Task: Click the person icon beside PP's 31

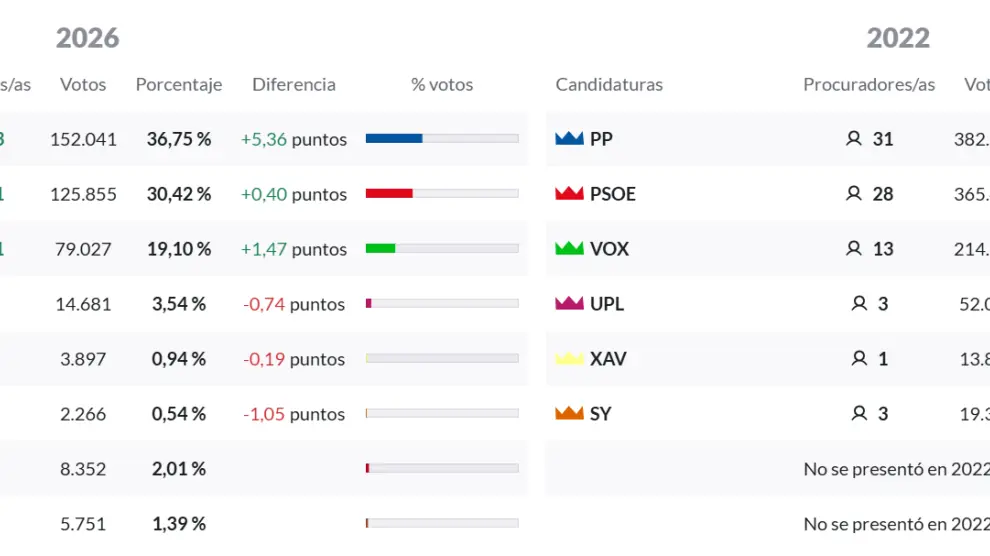Action: pos(853,139)
